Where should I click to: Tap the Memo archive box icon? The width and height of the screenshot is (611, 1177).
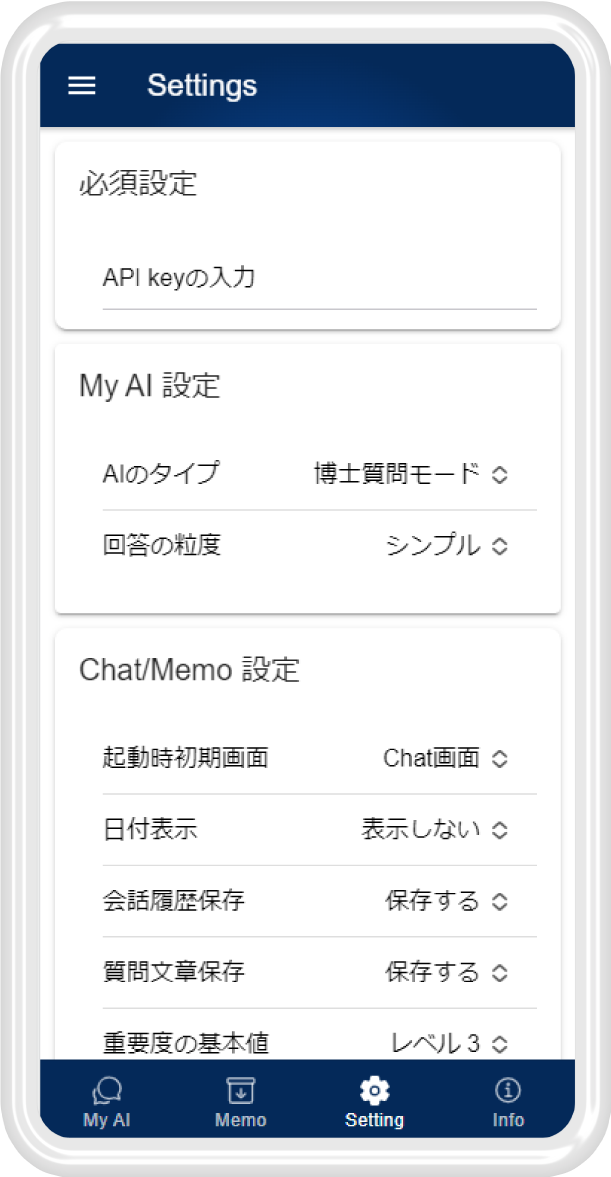(x=240, y=1090)
